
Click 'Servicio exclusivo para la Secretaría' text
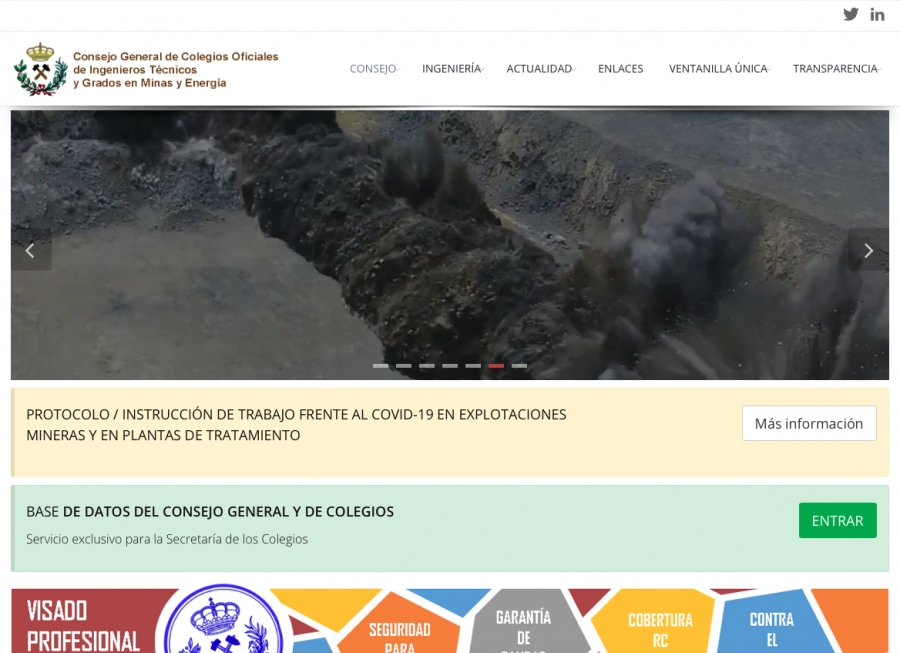pos(167,539)
